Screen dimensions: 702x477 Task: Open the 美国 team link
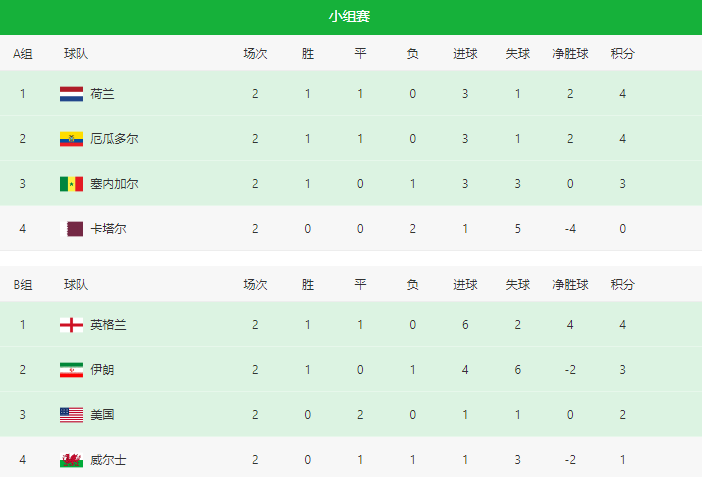click(102, 415)
